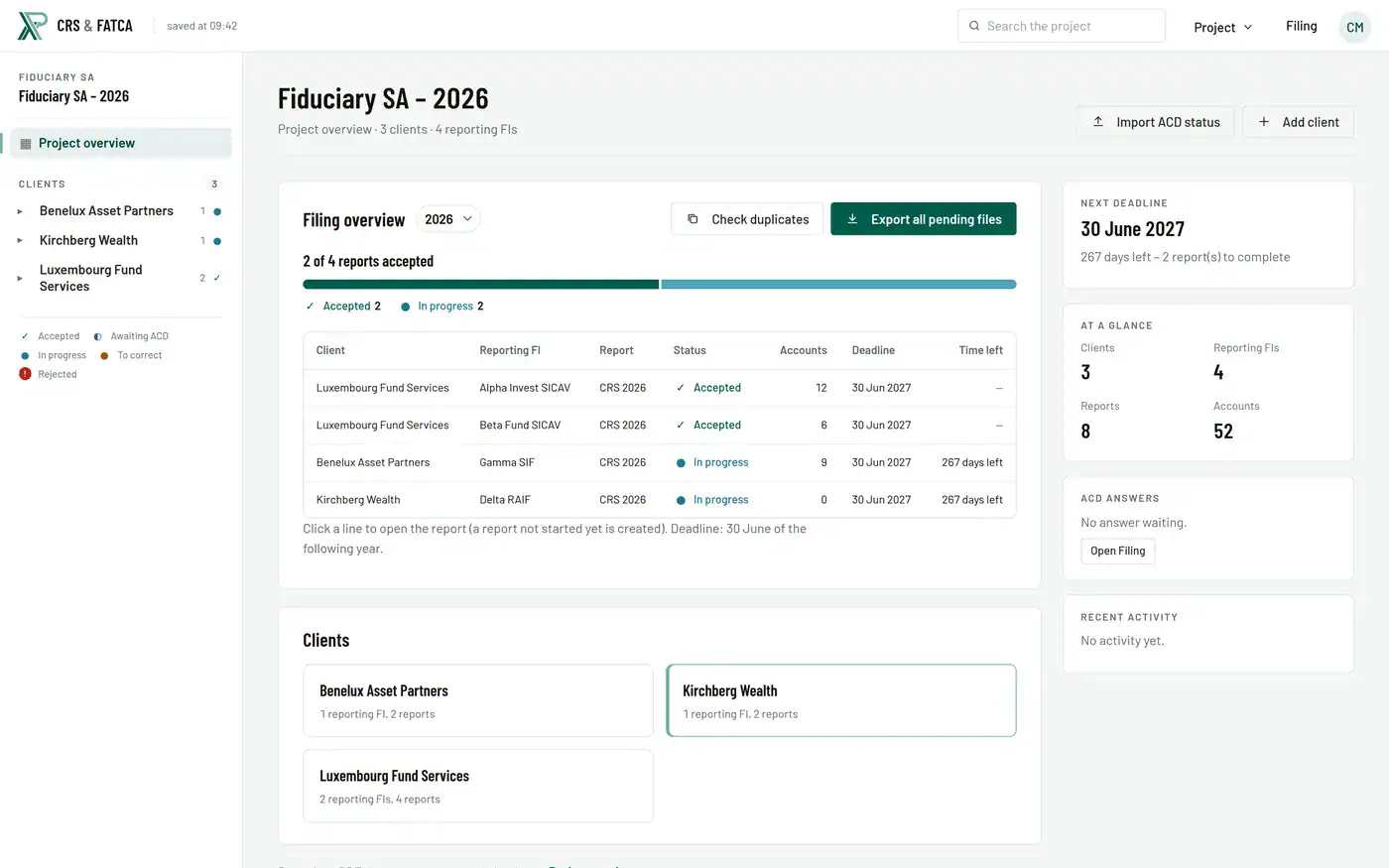Expand Kirchberg Wealth tree node
Screen dimensions: 1389x868
[x=20, y=241]
